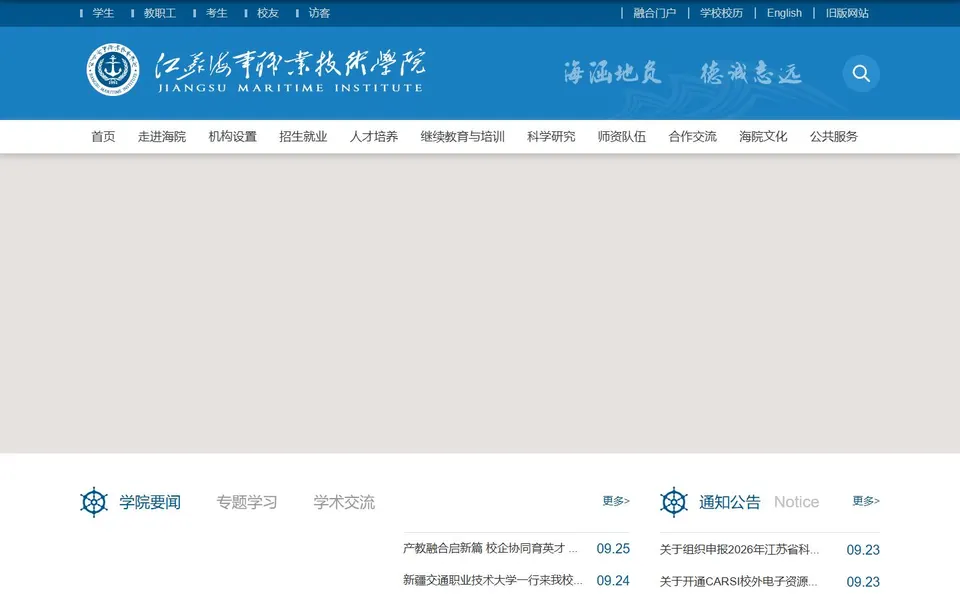Open the 走进海院 menu

[x=162, y=137]
